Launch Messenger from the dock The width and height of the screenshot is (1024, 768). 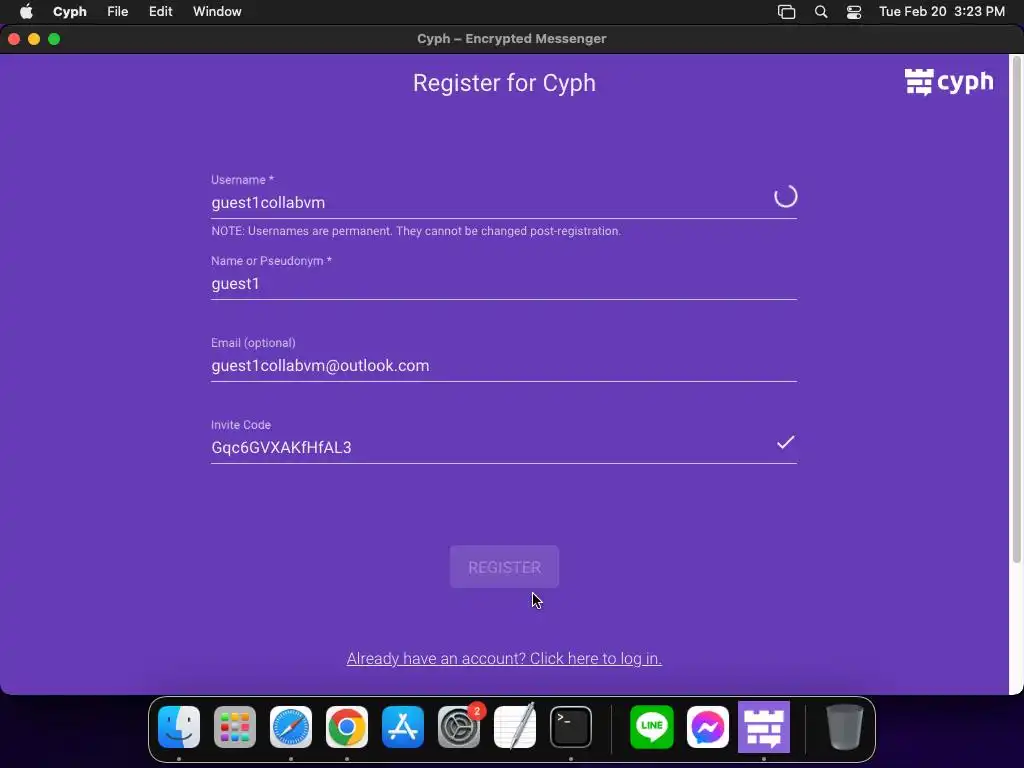(x=708, y=727)
